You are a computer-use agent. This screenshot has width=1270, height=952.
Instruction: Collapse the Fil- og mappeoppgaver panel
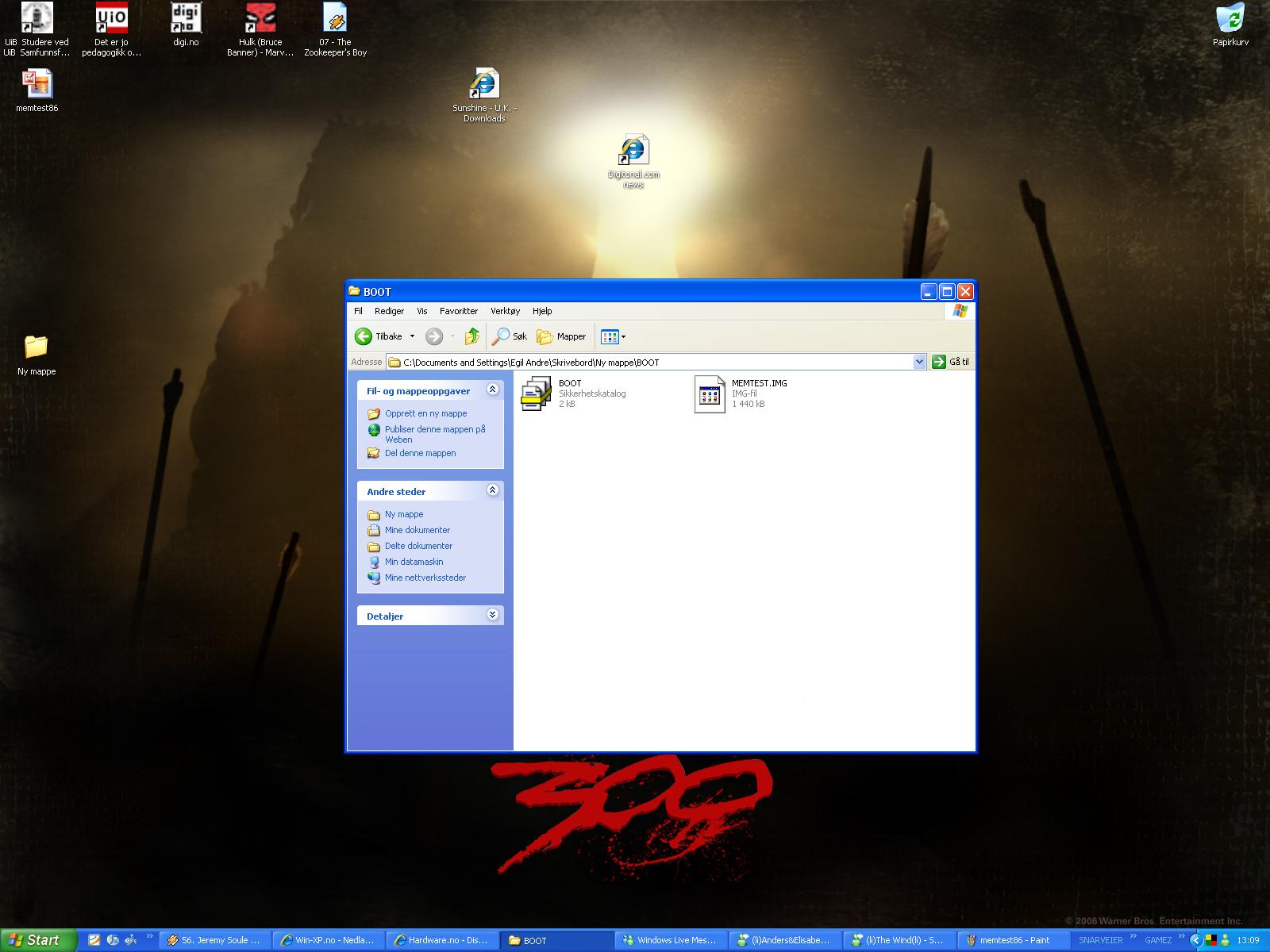[x=492, y=390]
